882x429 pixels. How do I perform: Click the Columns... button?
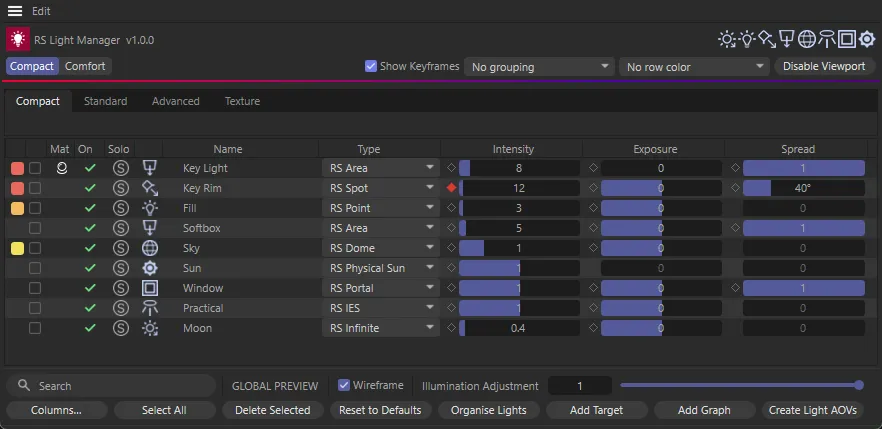[56, 410]
